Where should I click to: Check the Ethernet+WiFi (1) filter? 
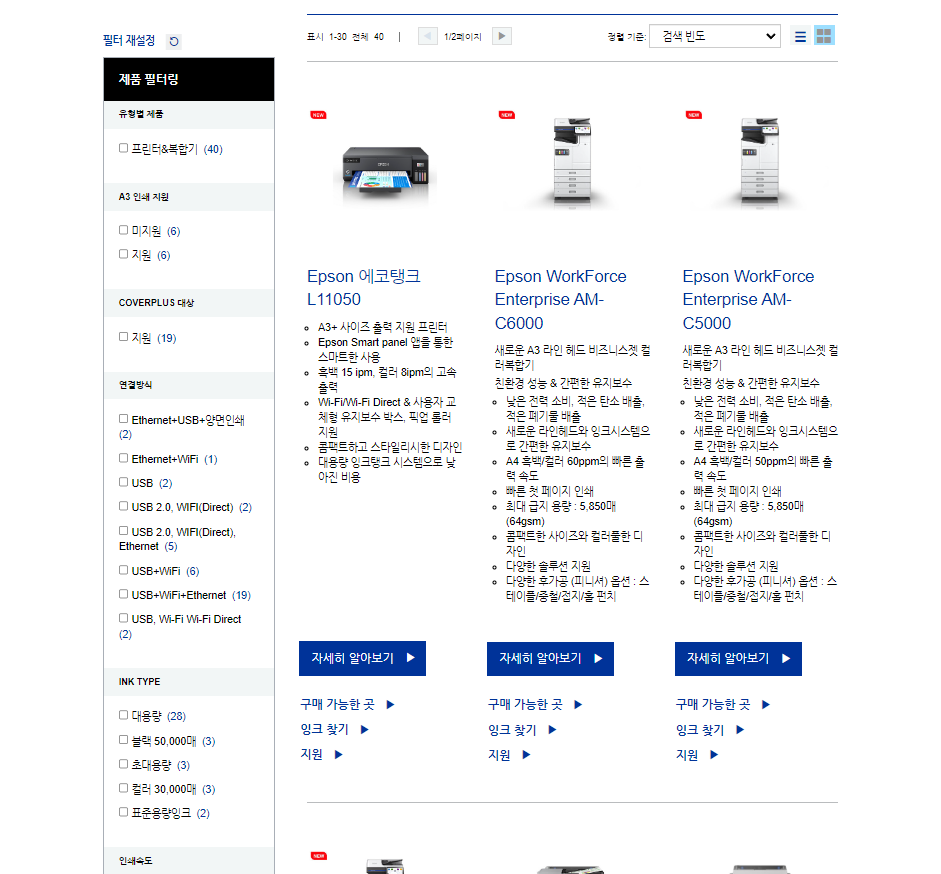point(124,458)
